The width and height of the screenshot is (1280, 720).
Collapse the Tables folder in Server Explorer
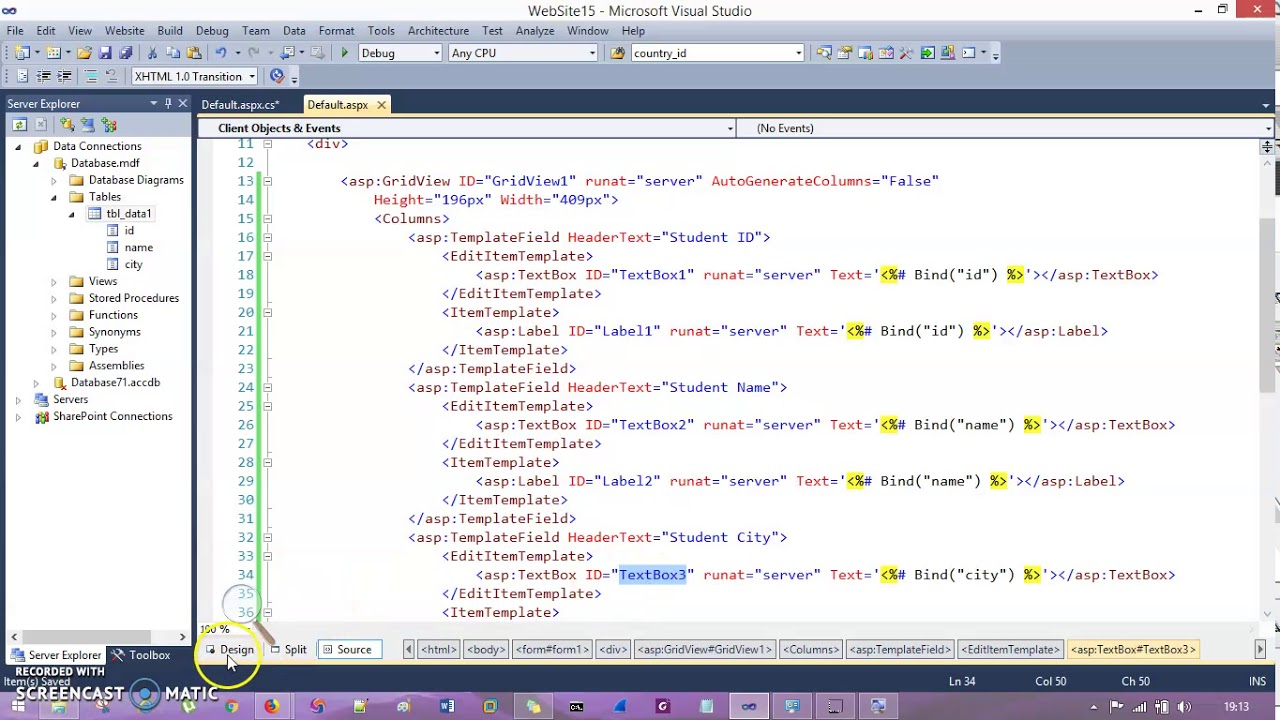click(x=54, y=197)
